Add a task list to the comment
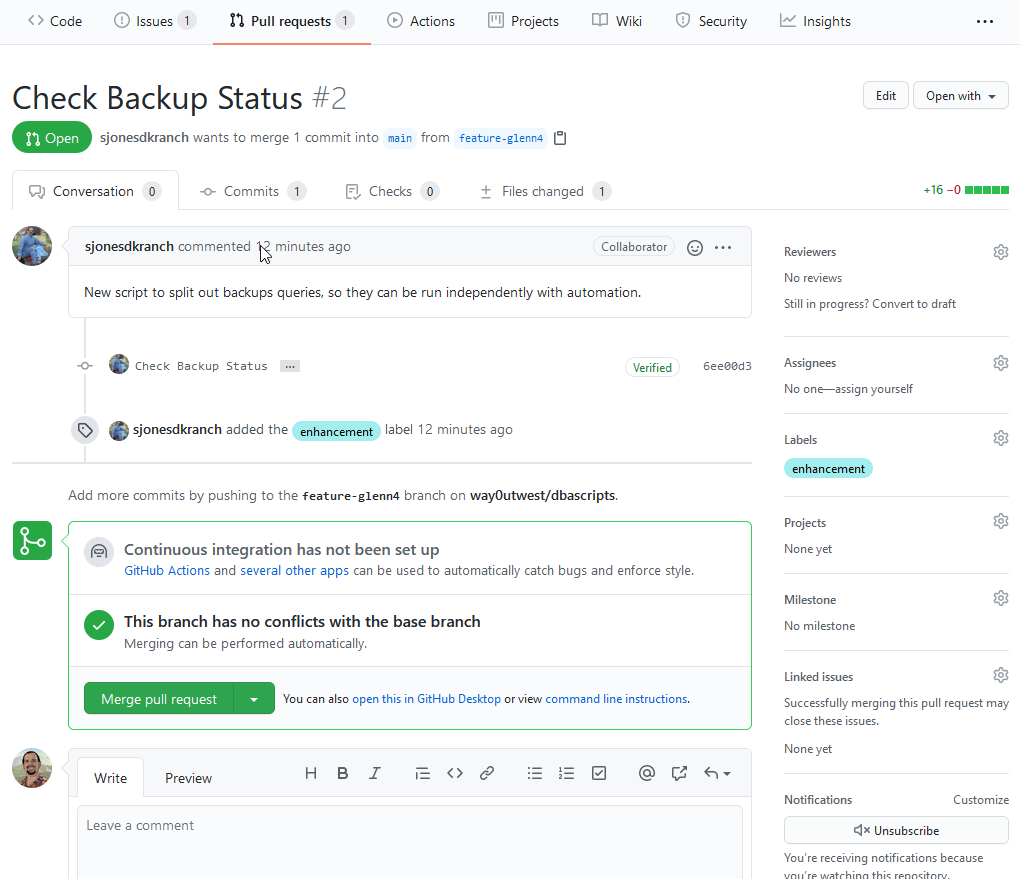Viewport: 1020px width, 879px height. pos(599,773)
